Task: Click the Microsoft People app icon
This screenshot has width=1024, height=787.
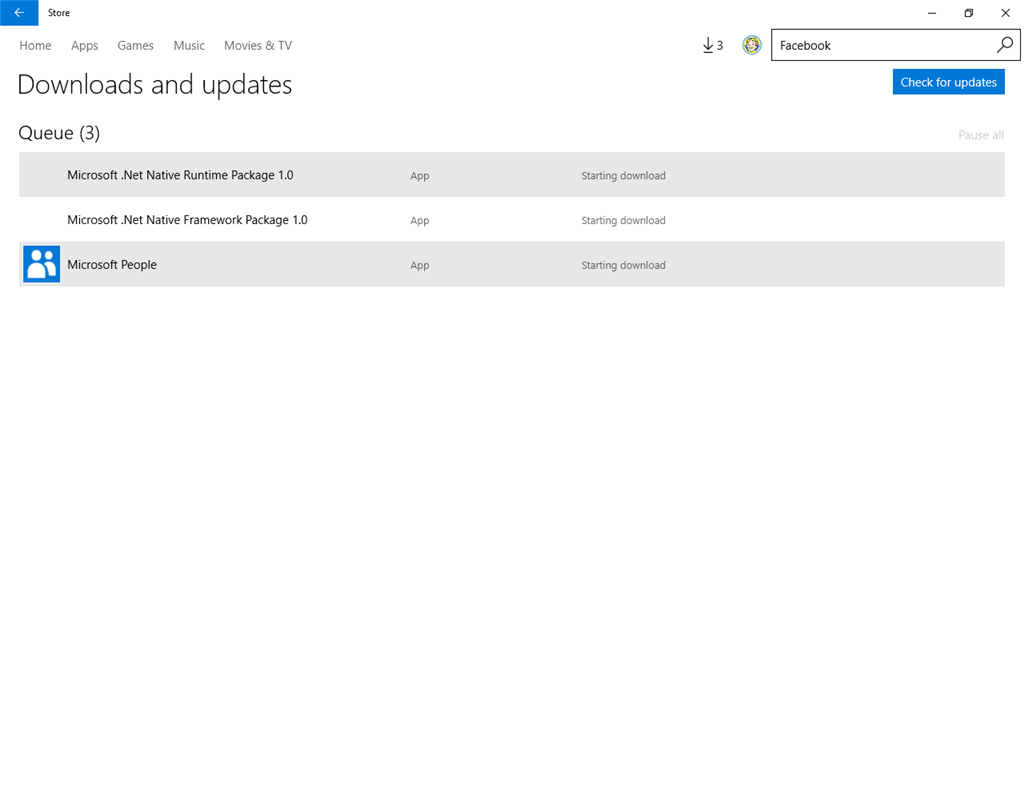Action: click(42, 264)
